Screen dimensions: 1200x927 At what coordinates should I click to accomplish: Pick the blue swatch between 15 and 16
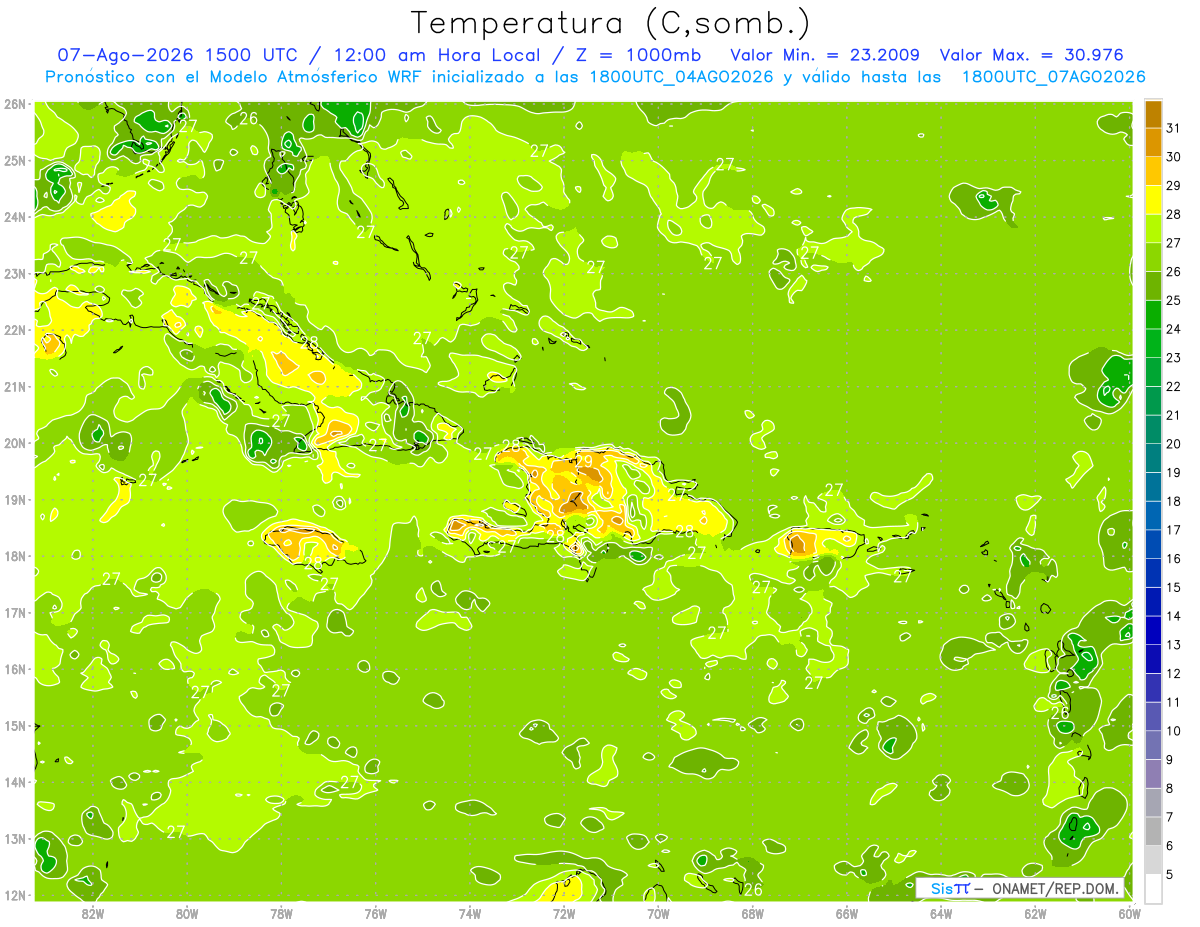[x=1153, y=573]
